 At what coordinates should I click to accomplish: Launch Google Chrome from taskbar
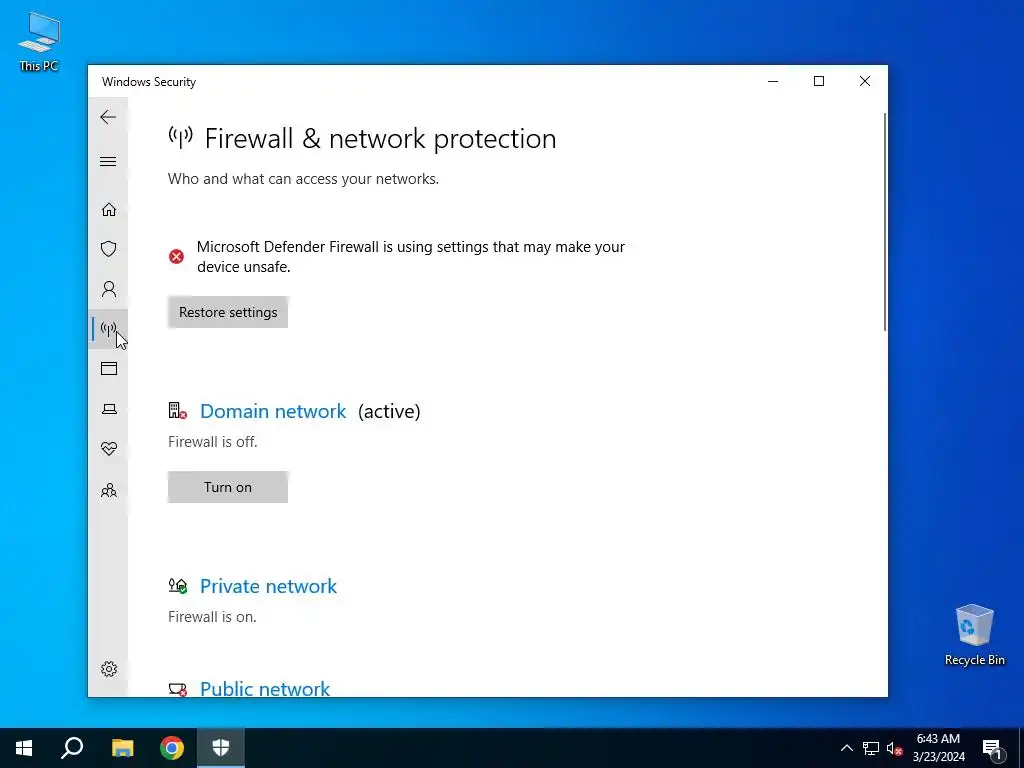(x=172, y=748)
